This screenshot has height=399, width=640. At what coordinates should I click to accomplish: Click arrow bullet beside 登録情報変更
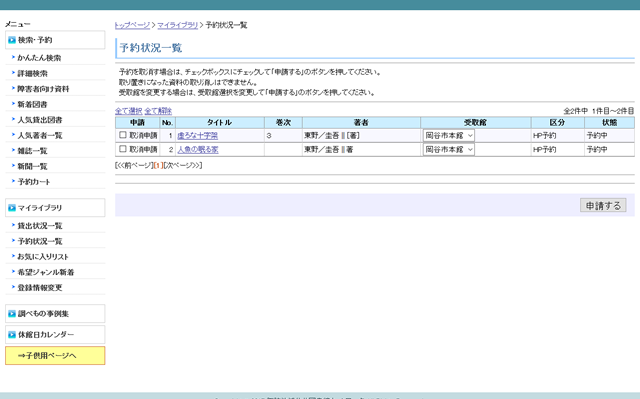pos(13,287)
